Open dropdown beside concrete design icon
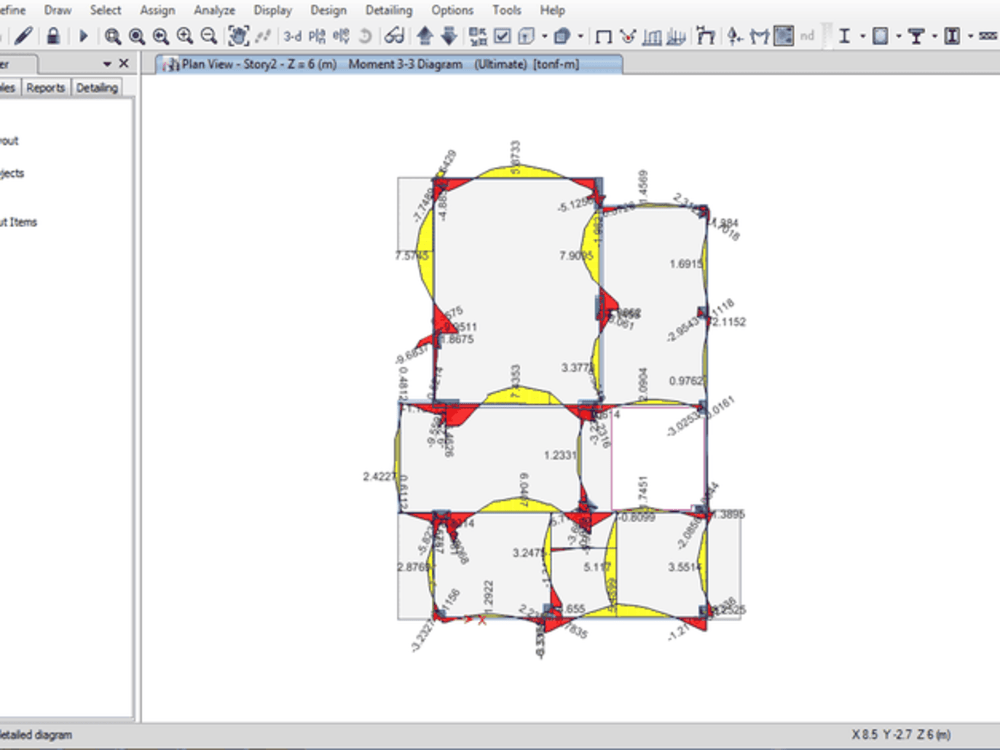Screen dimensions: 1000x750 click(x=898, y=36)
